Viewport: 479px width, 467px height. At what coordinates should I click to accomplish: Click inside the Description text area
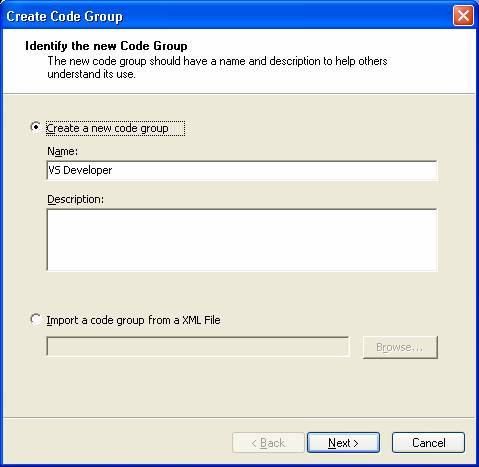(242, 240)
